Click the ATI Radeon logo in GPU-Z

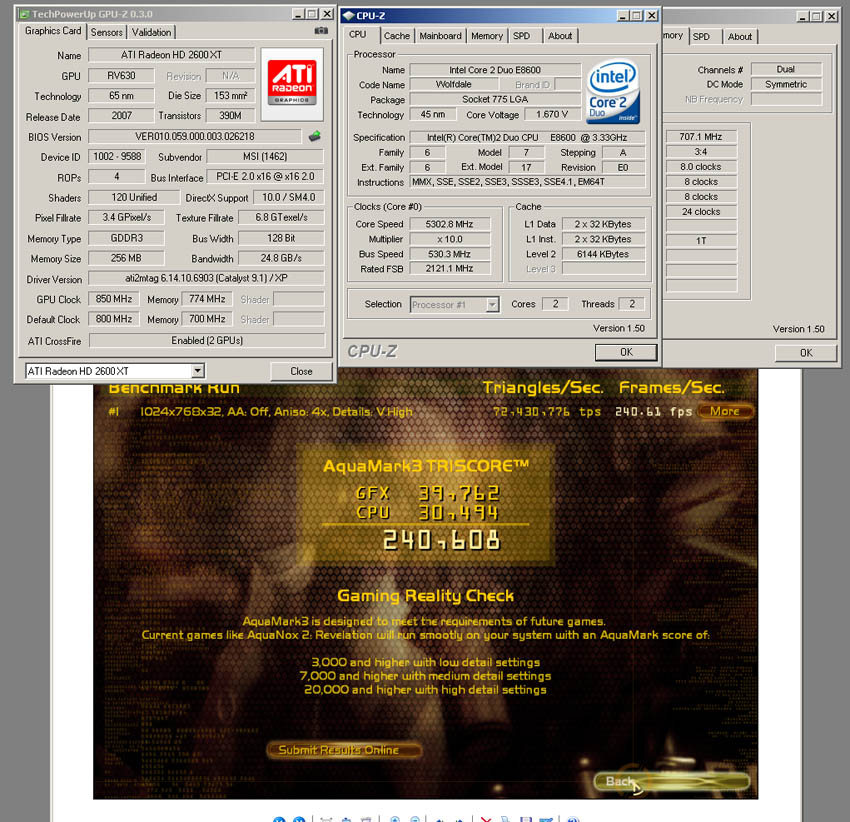point(292,84)
